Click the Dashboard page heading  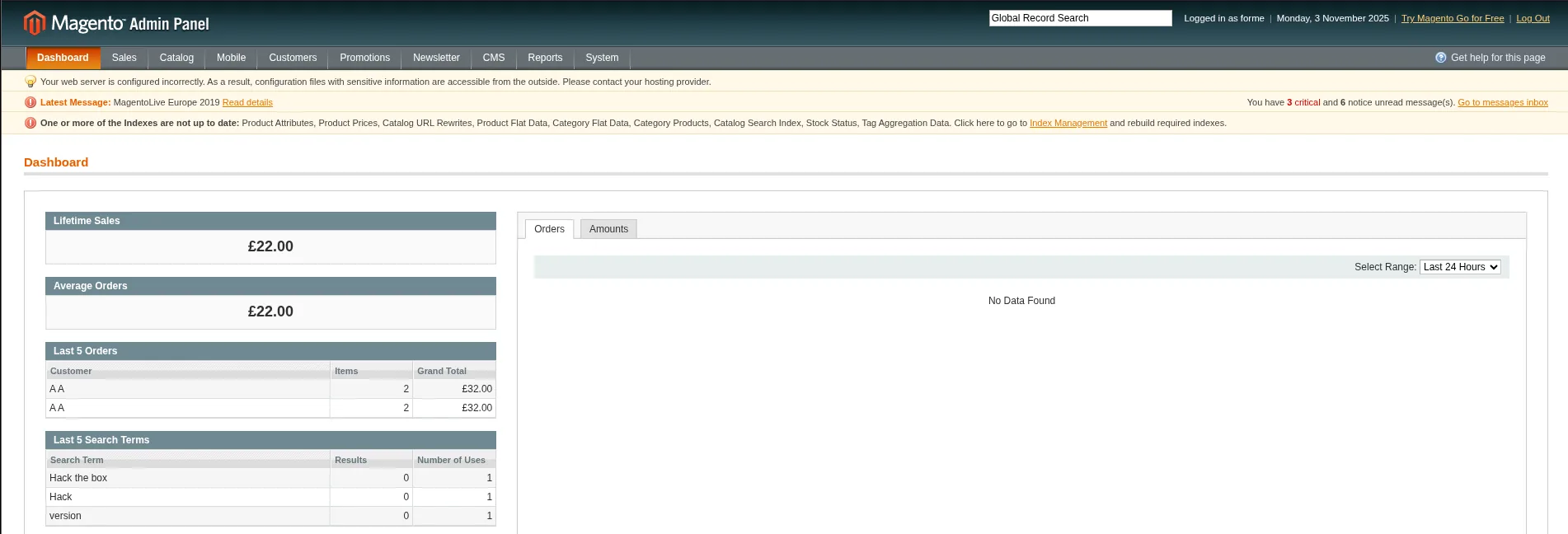pos(56,162)
